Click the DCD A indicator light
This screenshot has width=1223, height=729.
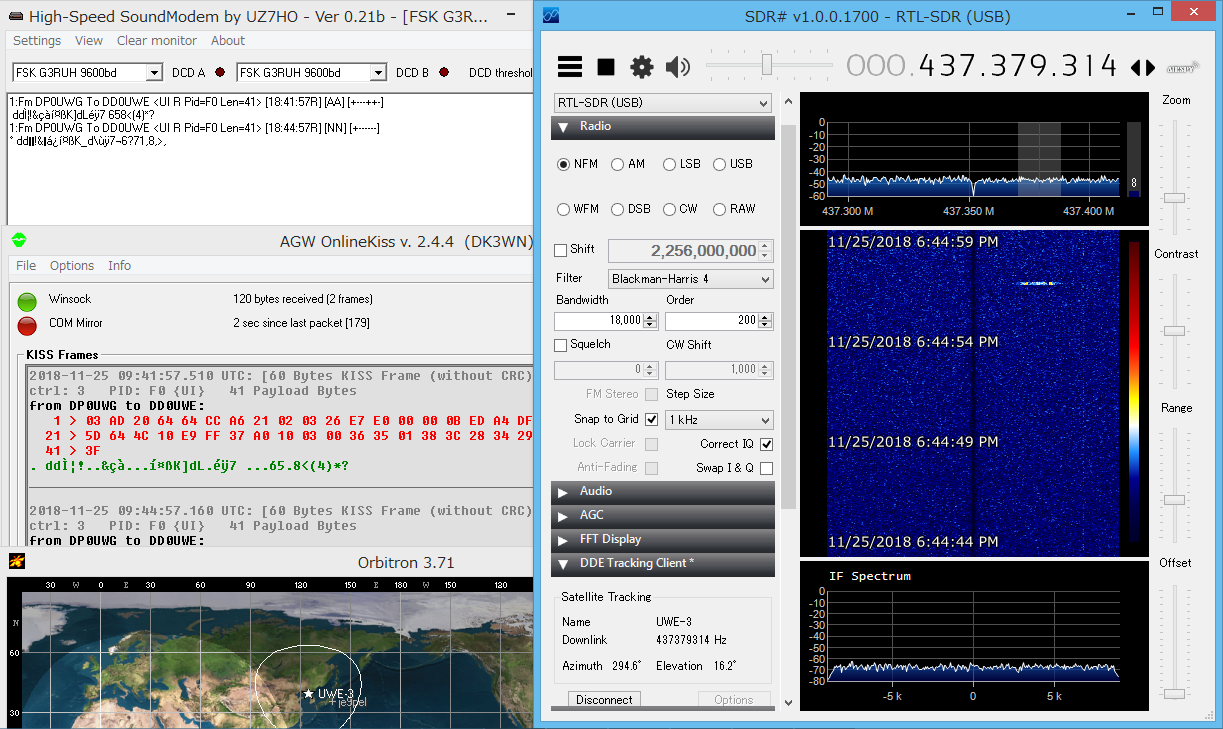(219, 73)
